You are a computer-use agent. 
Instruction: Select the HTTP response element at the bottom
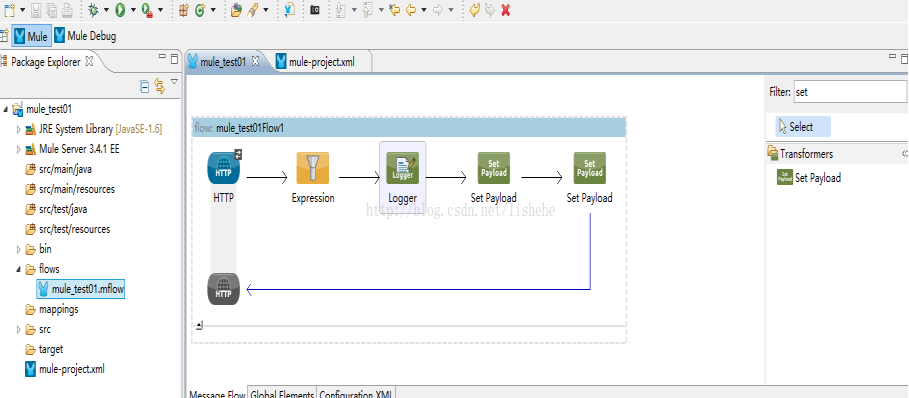[224, 289]
